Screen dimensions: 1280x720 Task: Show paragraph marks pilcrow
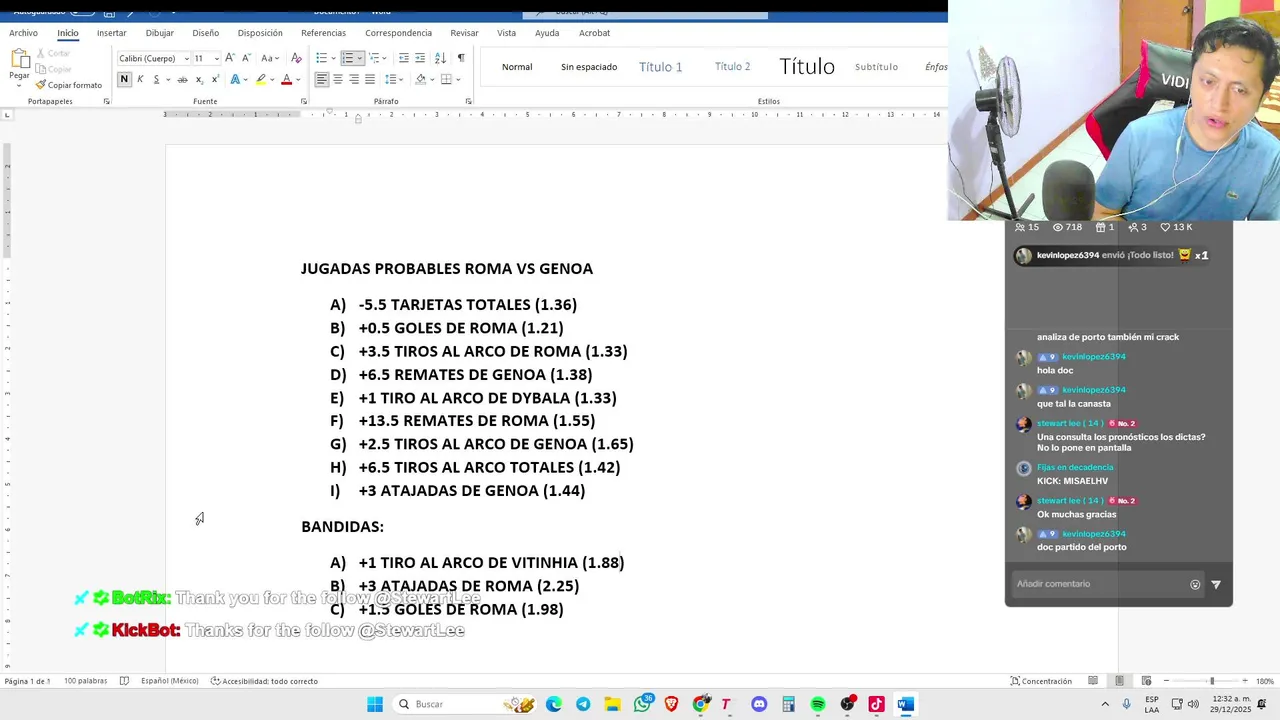click(461, 58)
